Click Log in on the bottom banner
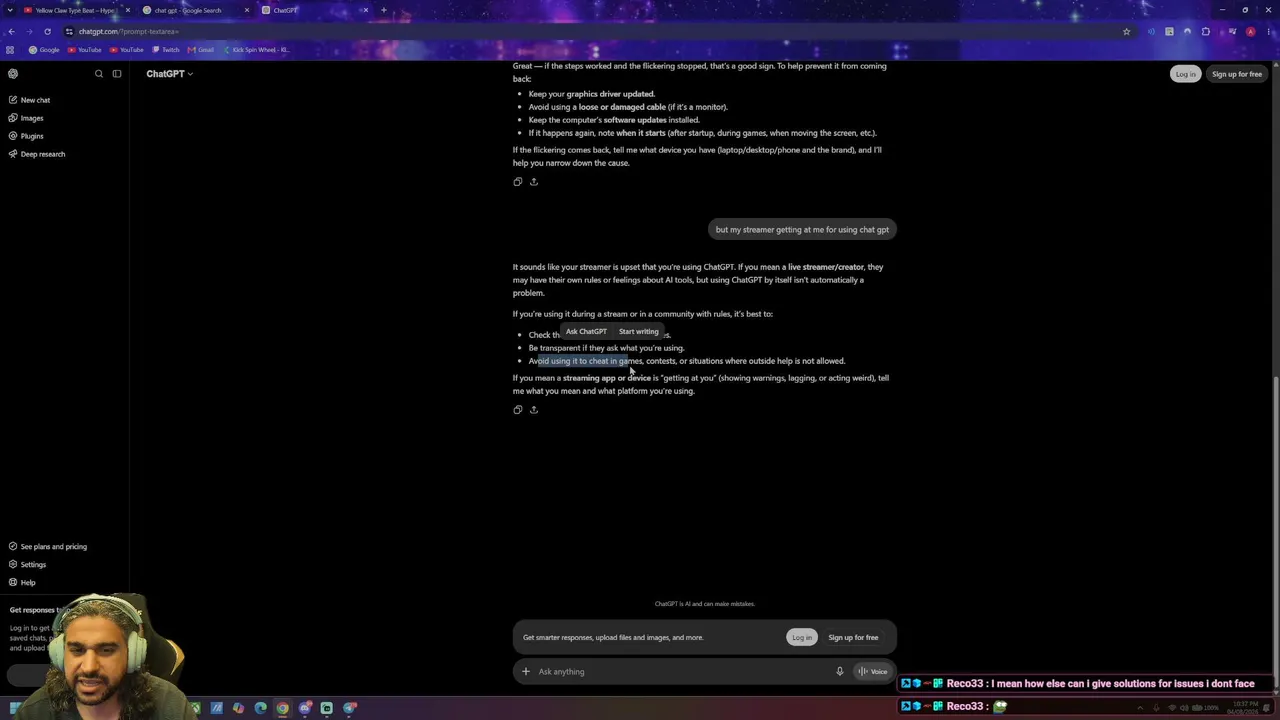Image resolution: width=1280 pixels, height=720 pixels. pyautogui.click(x=802, y=638)
